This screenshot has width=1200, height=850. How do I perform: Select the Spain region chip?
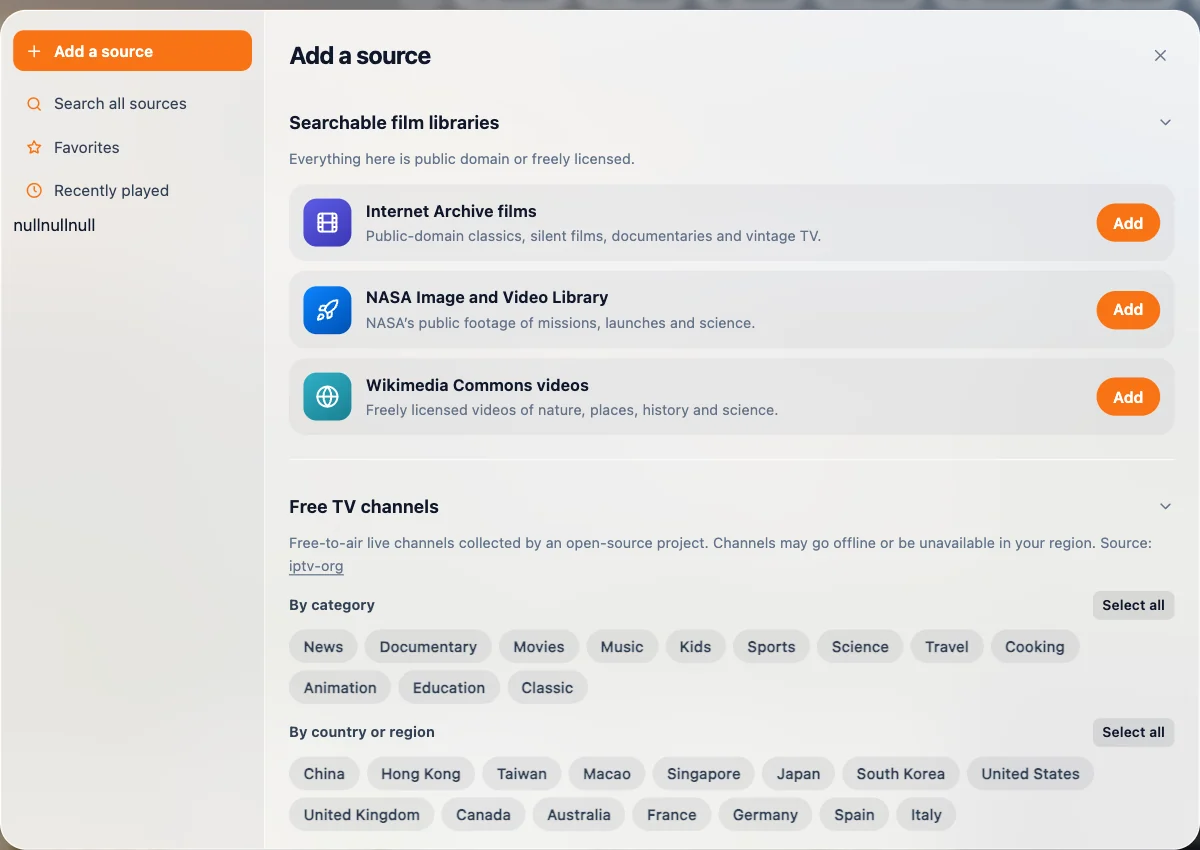pos(854,815)
